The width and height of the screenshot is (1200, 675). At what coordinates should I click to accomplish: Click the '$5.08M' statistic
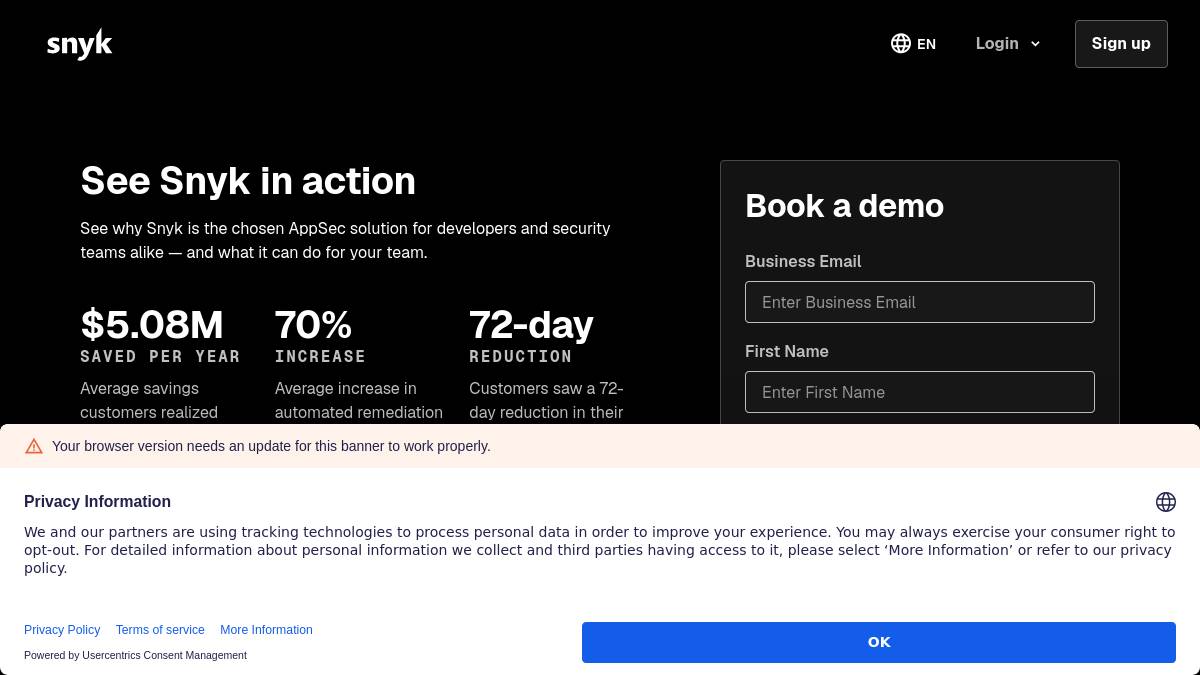click(152, 325)
